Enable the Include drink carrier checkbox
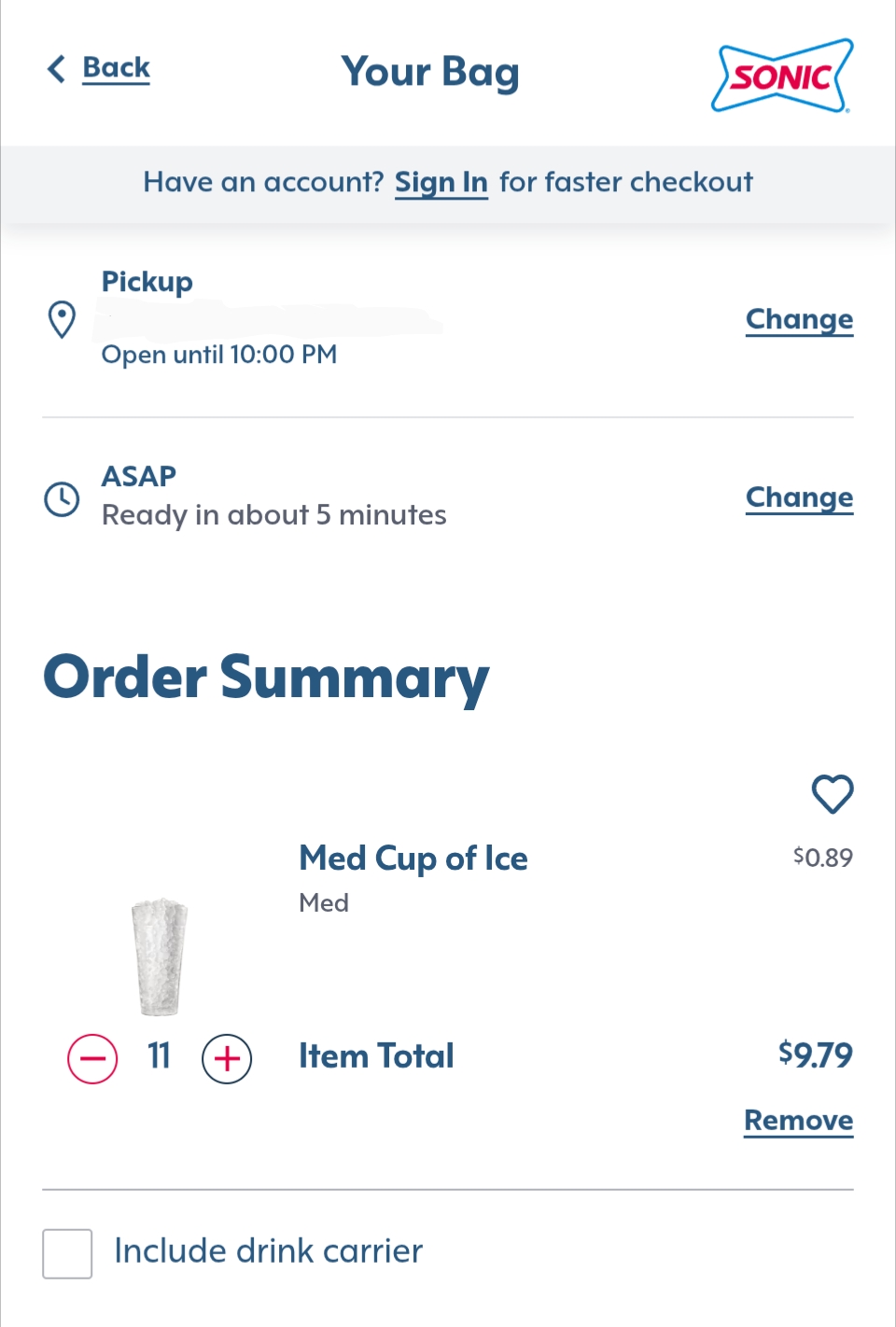This screenshot has height=1327, width=896. 67,1252
